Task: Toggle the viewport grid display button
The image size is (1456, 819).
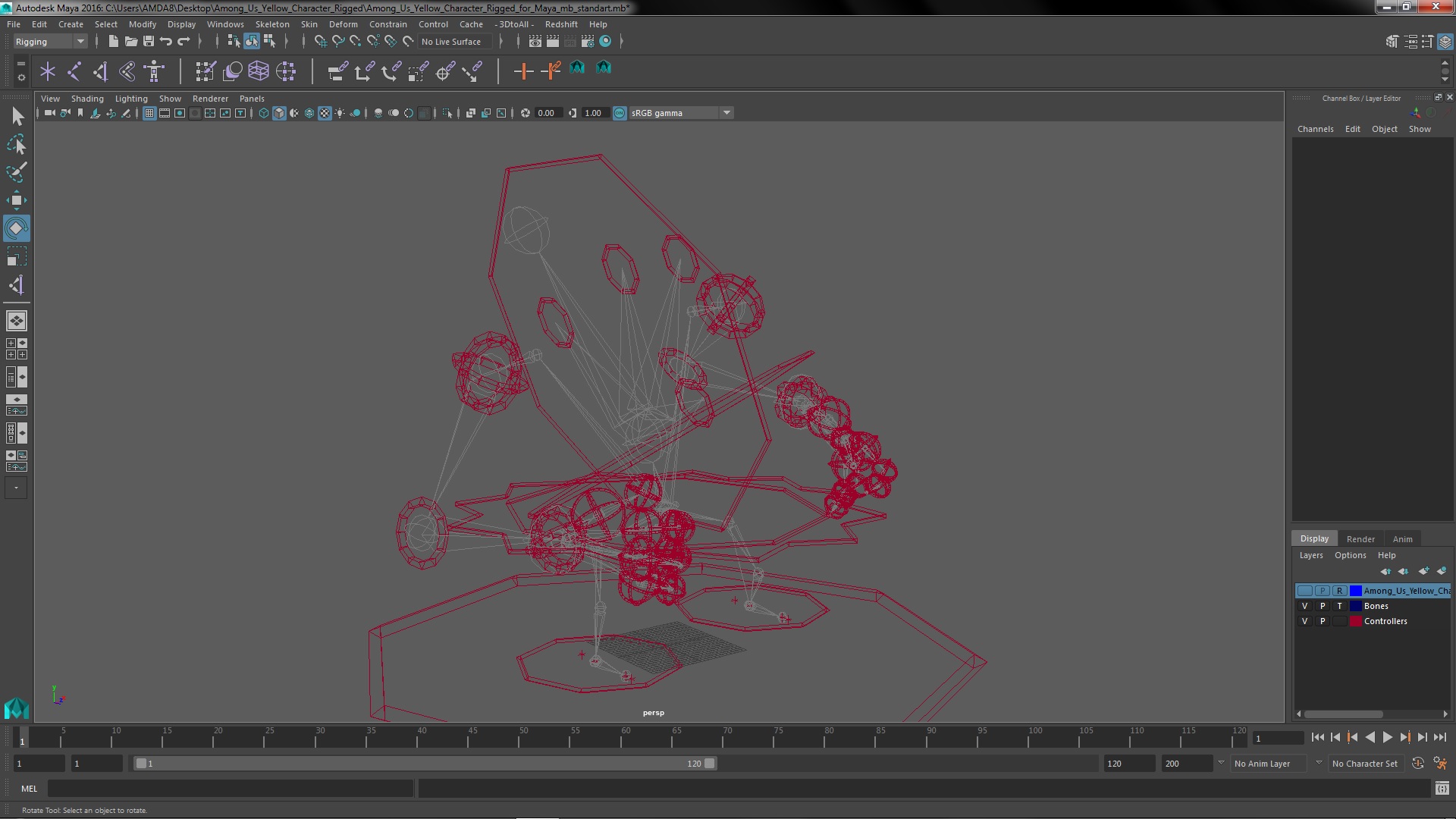Action: point(149,113)
